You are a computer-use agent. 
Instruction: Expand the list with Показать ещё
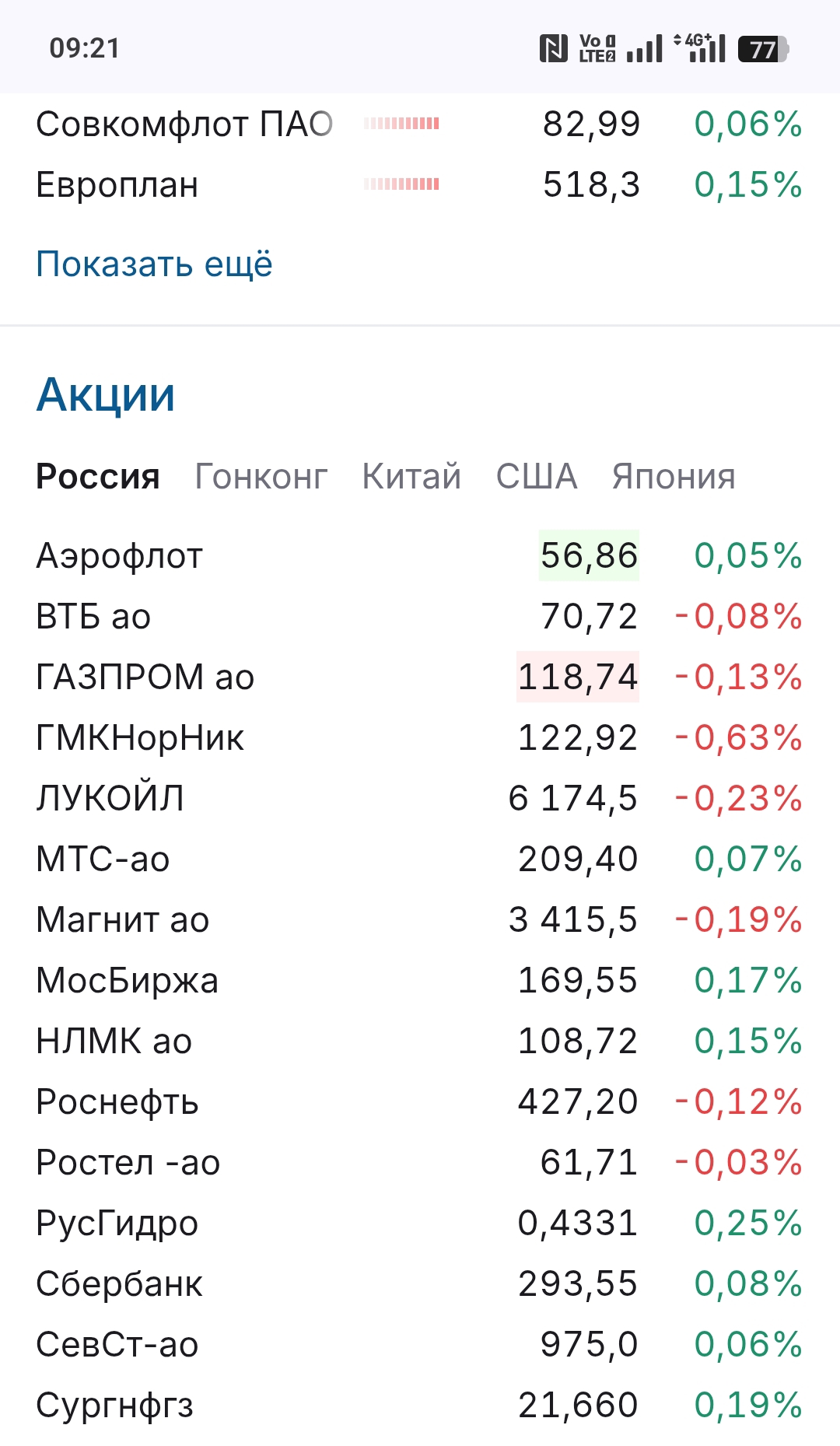pos(154,264)
